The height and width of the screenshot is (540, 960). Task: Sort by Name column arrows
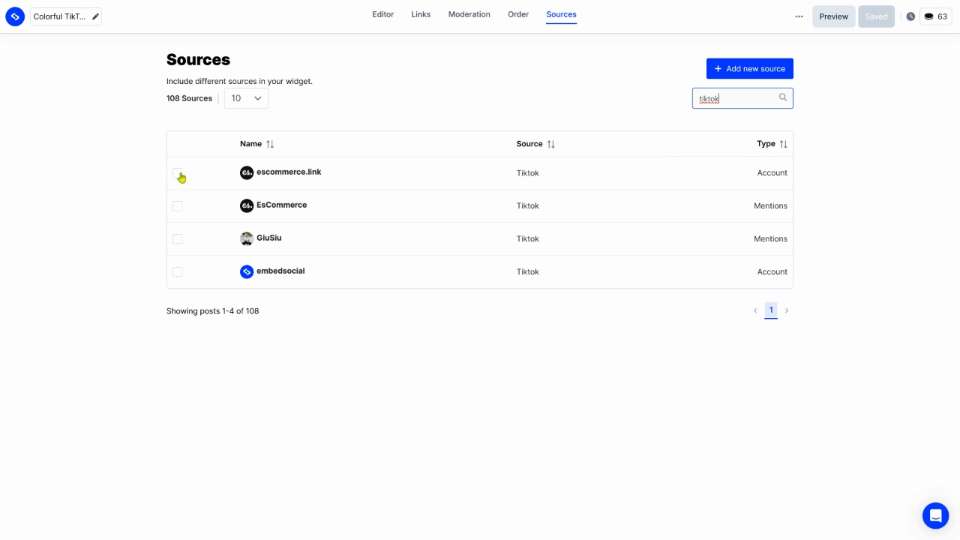pos(270,144)
